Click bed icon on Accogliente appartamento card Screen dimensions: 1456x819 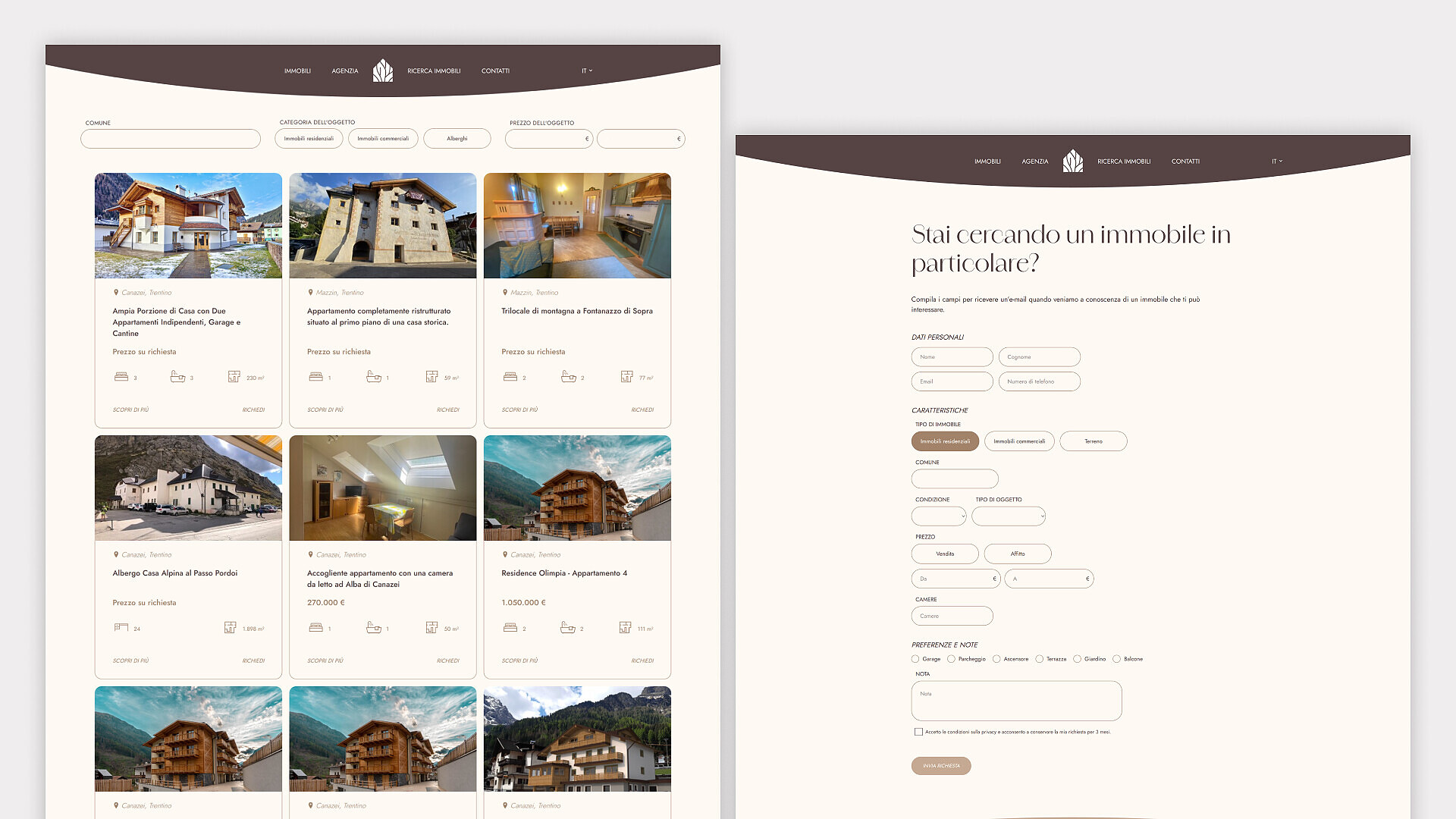click(x=316, y=627)
